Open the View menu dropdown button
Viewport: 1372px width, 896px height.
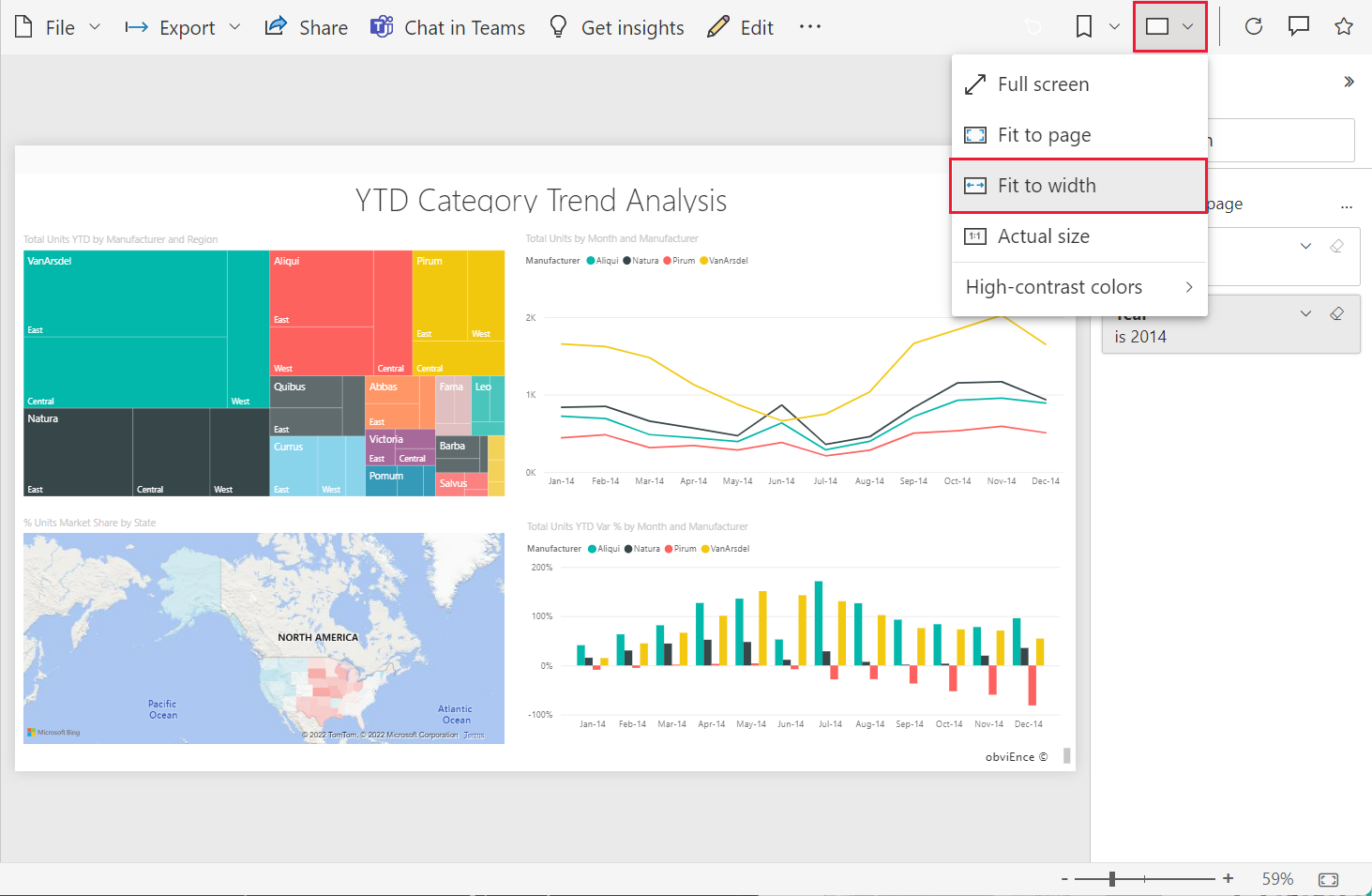[x=1169, y=26]
